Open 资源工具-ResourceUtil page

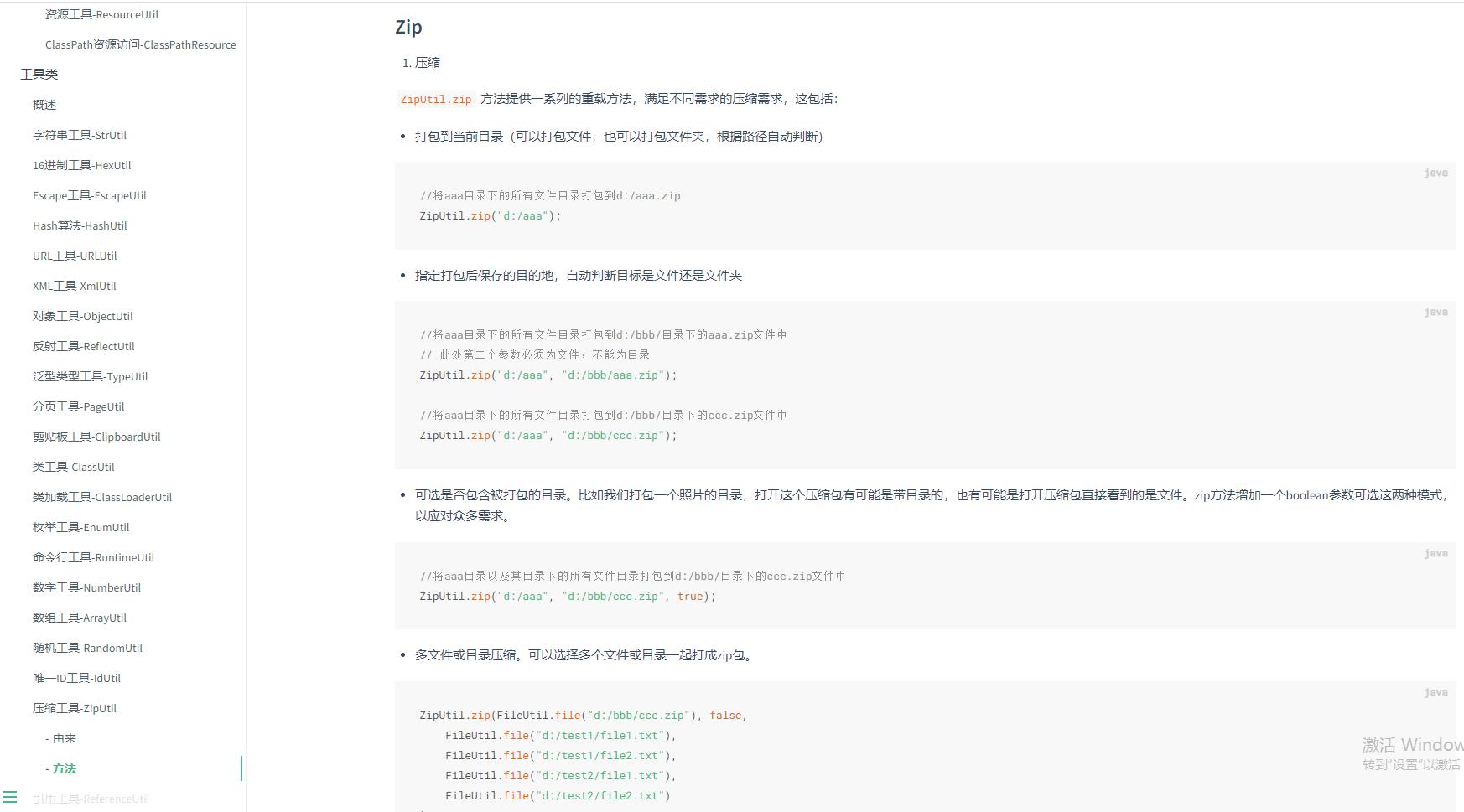point(101,14)
